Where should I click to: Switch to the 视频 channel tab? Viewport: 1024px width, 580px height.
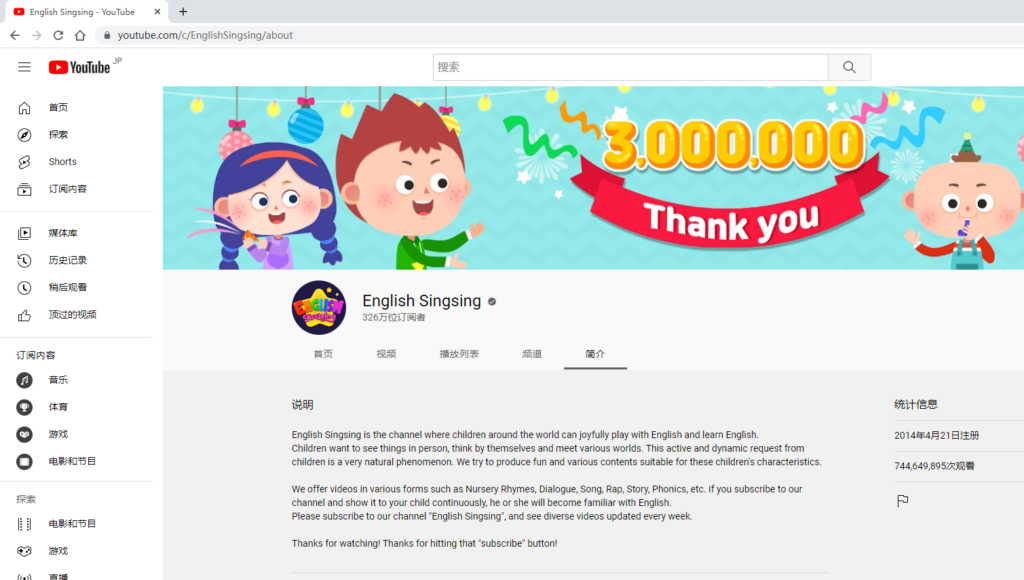[386, 354]
